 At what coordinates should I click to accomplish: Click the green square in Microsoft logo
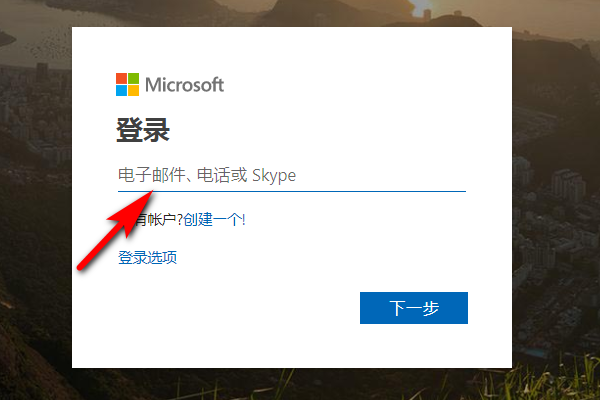134,78
